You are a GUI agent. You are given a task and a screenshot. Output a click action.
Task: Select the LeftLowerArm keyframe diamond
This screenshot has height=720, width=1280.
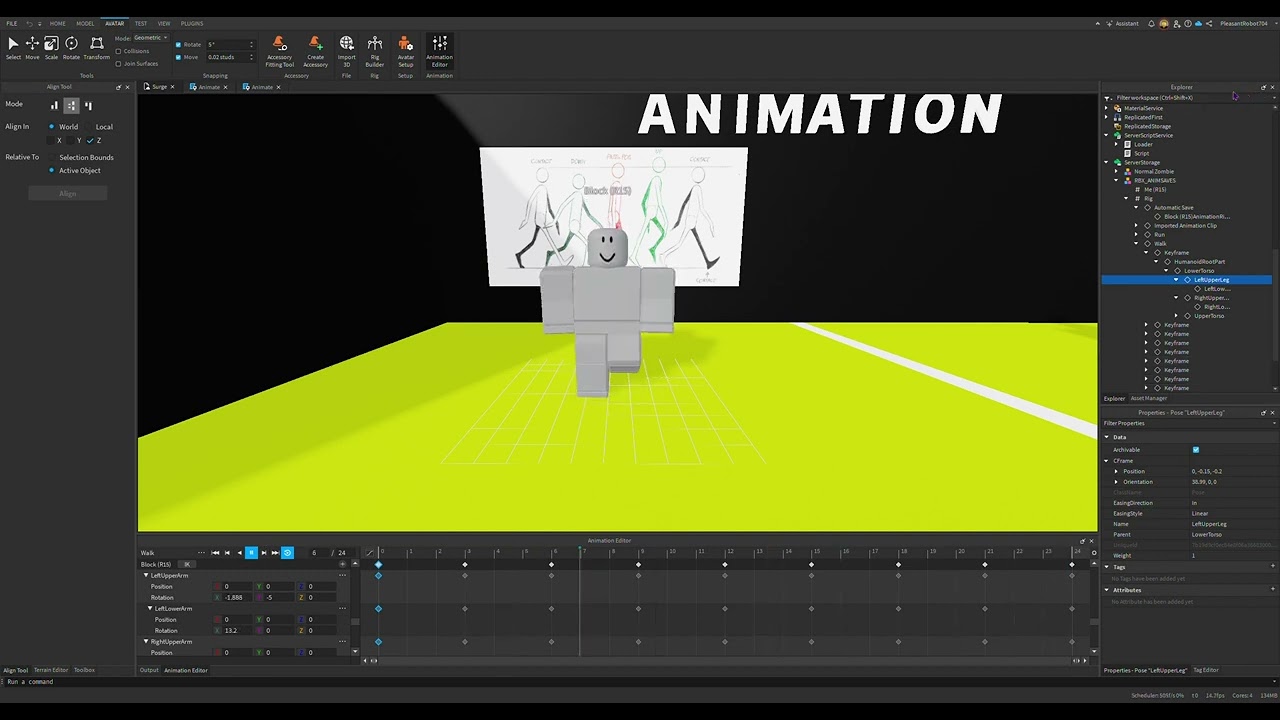pos(378,608)
